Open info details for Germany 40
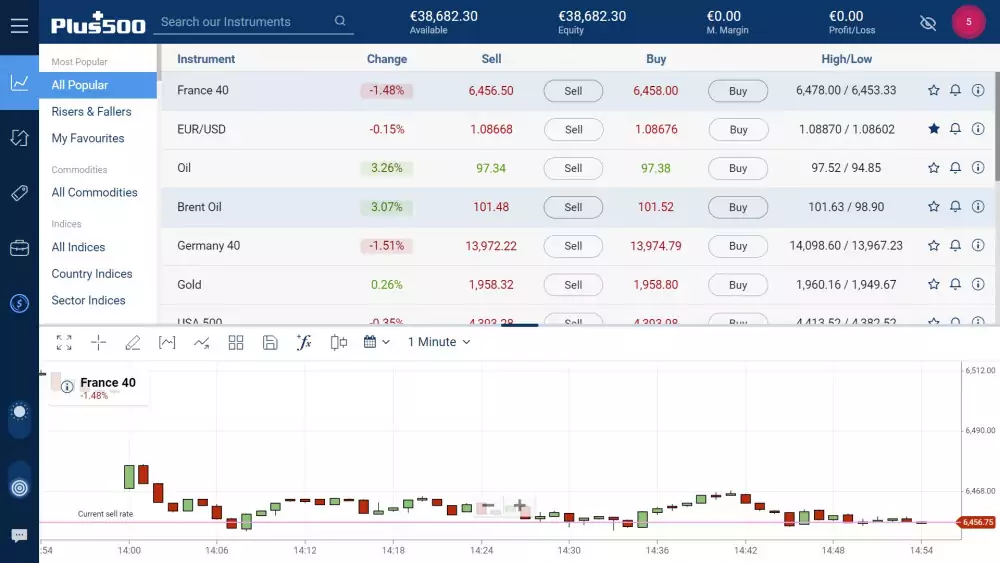 point(978,245)
